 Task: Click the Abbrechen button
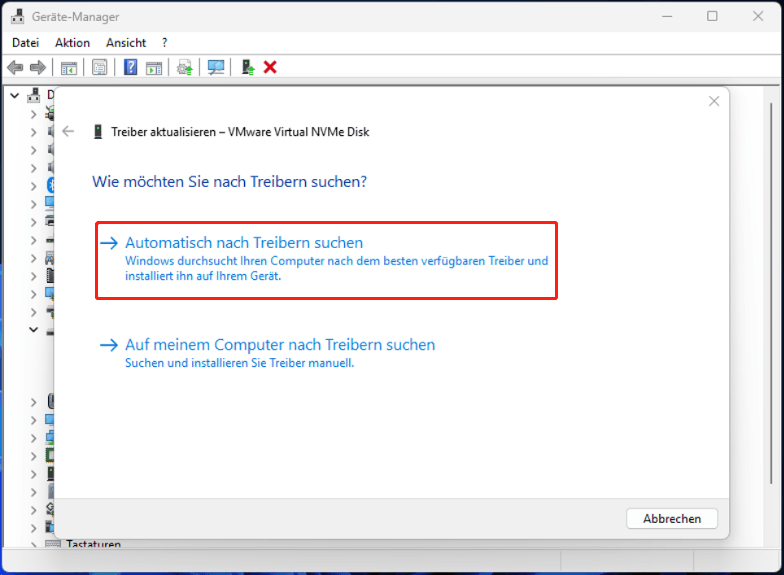pos(672,518)
